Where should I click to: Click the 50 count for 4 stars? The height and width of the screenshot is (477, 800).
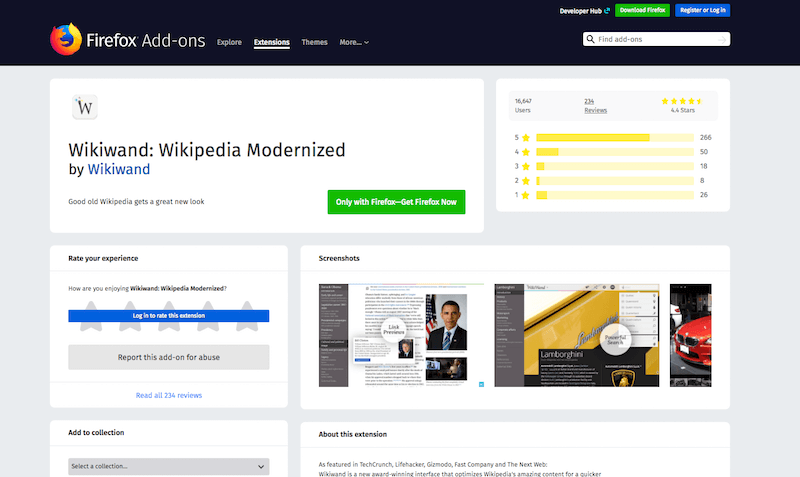pos(704,152)
